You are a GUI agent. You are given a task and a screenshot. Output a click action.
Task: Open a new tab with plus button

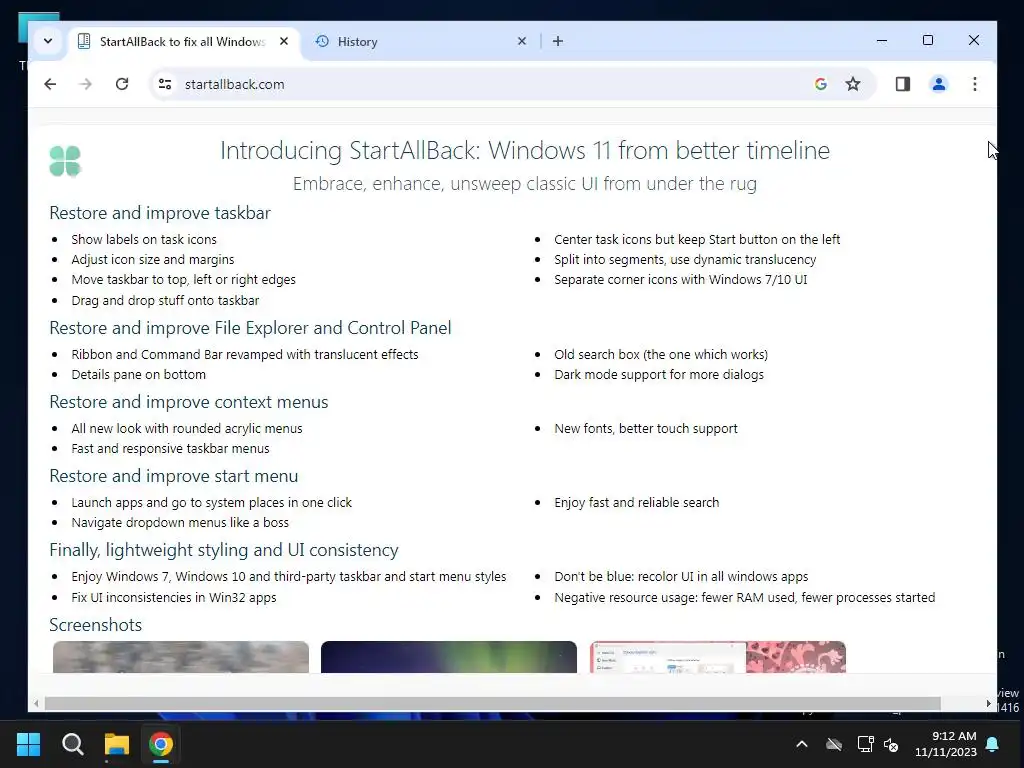558,41
